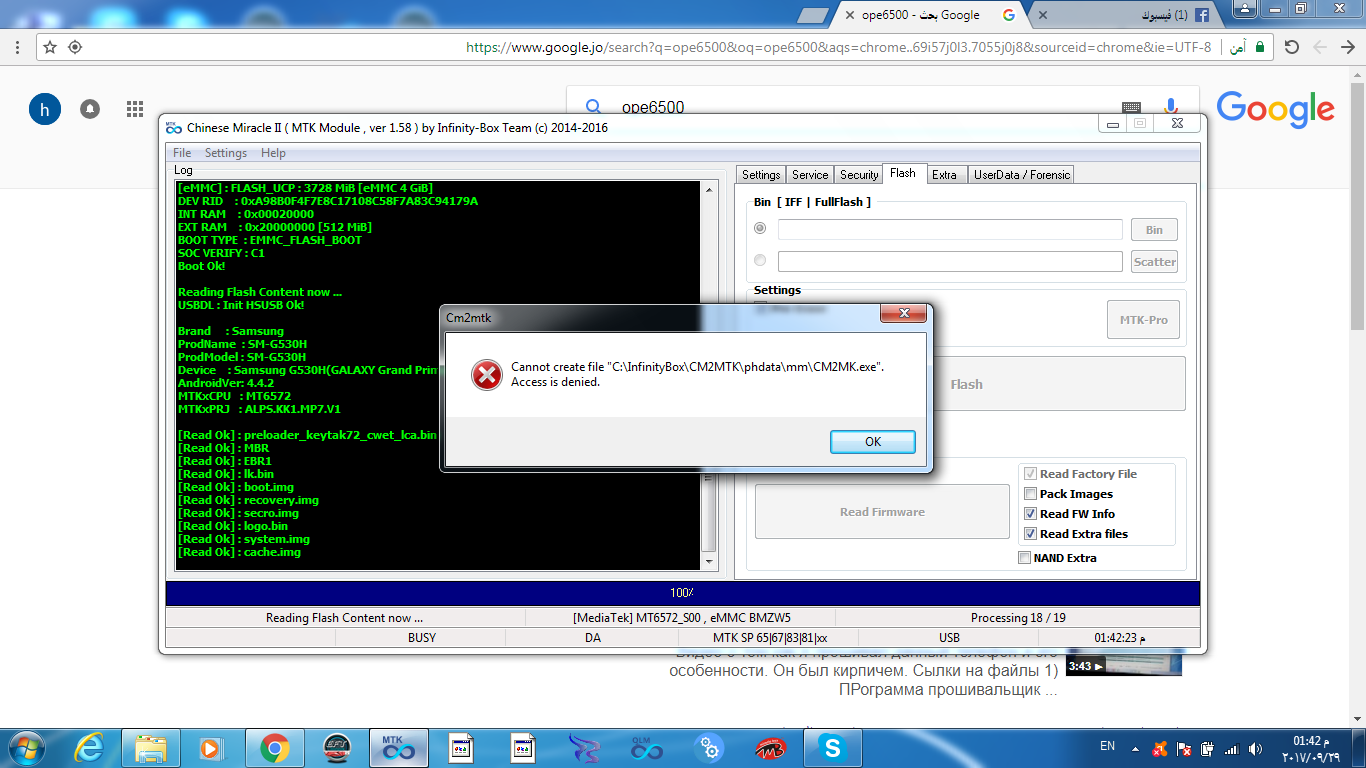Open the MTK Chinese Miracle taskbar icon
The height and width of the screenshot is (768, 1366).
point(398,747)
